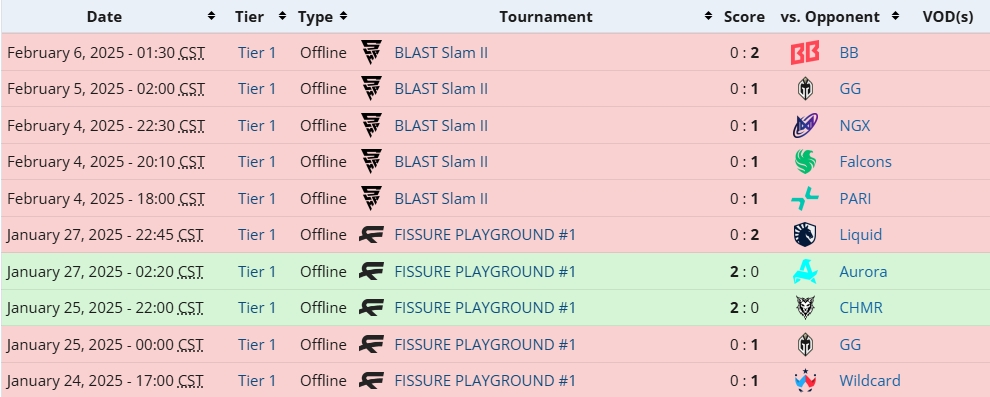
Task: Open BLAST Slam II link in NGX row
Action: (x=441, y=126)
